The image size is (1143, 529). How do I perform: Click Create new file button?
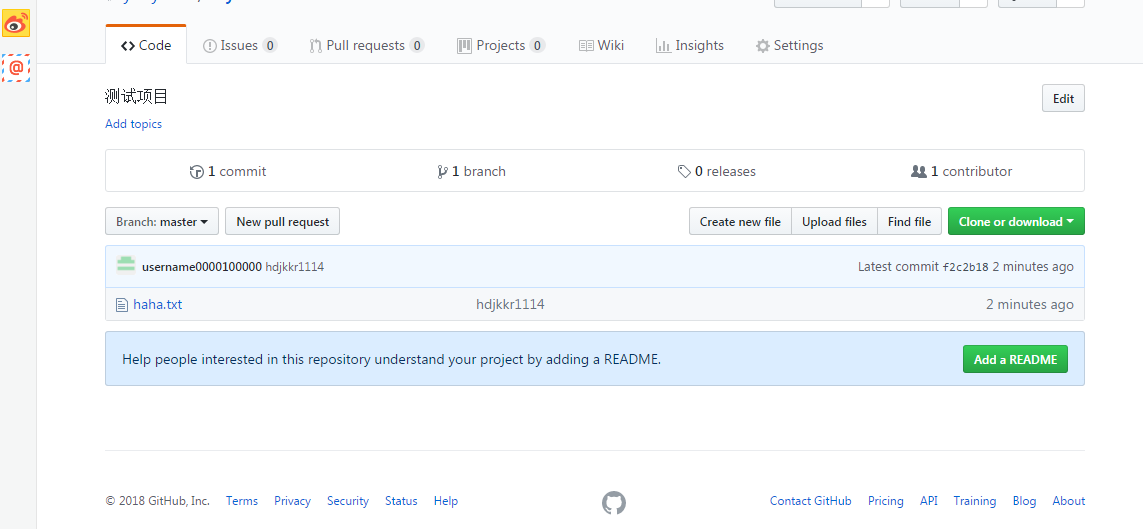740,222
